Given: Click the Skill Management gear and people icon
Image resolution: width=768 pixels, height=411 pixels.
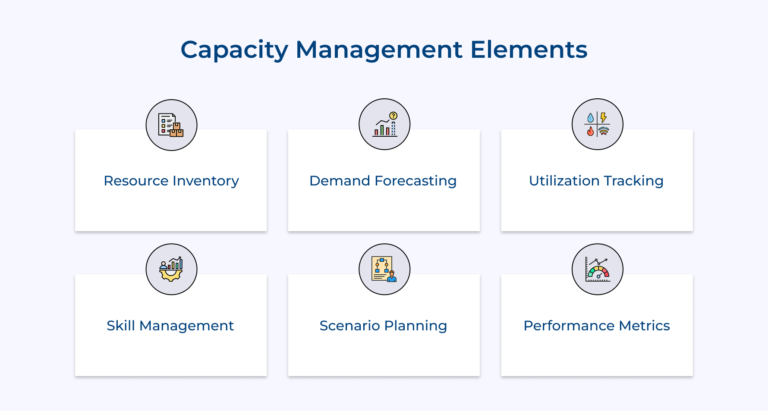Looking at the screenshot, I should [171, 269].
